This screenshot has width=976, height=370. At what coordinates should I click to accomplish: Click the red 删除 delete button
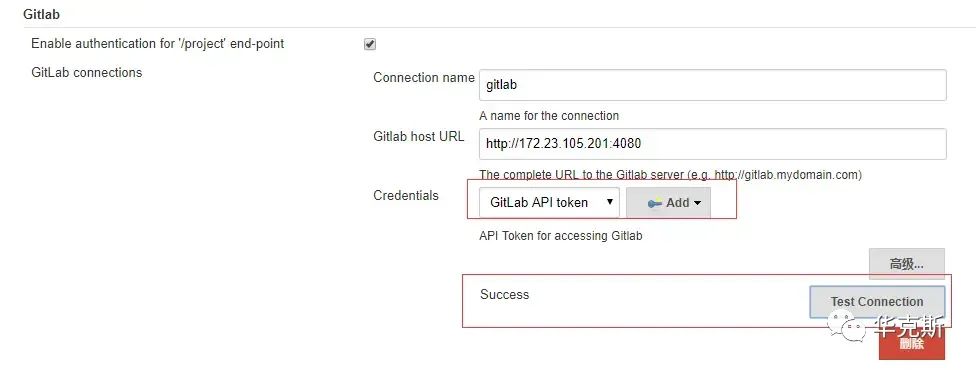[x=911, y=343]
